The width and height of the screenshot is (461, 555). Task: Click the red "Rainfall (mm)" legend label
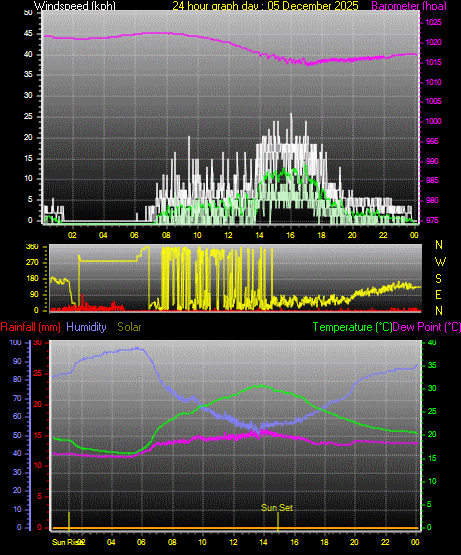30,327
